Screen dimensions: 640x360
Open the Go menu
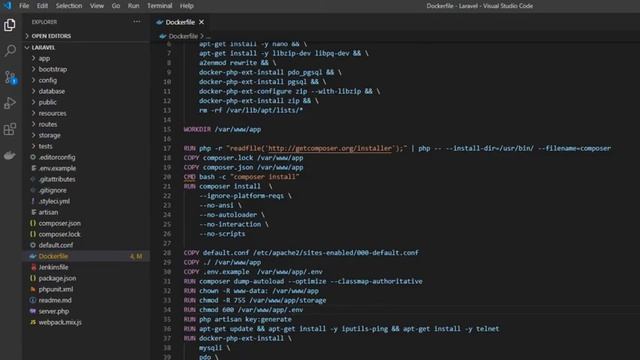point(116,6)
